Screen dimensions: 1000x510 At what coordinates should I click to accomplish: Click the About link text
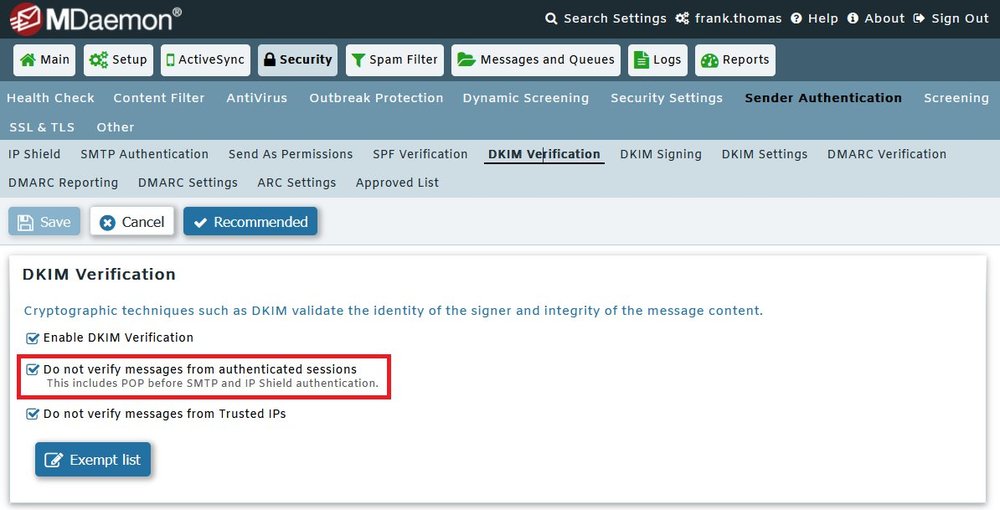pos(885,18)
